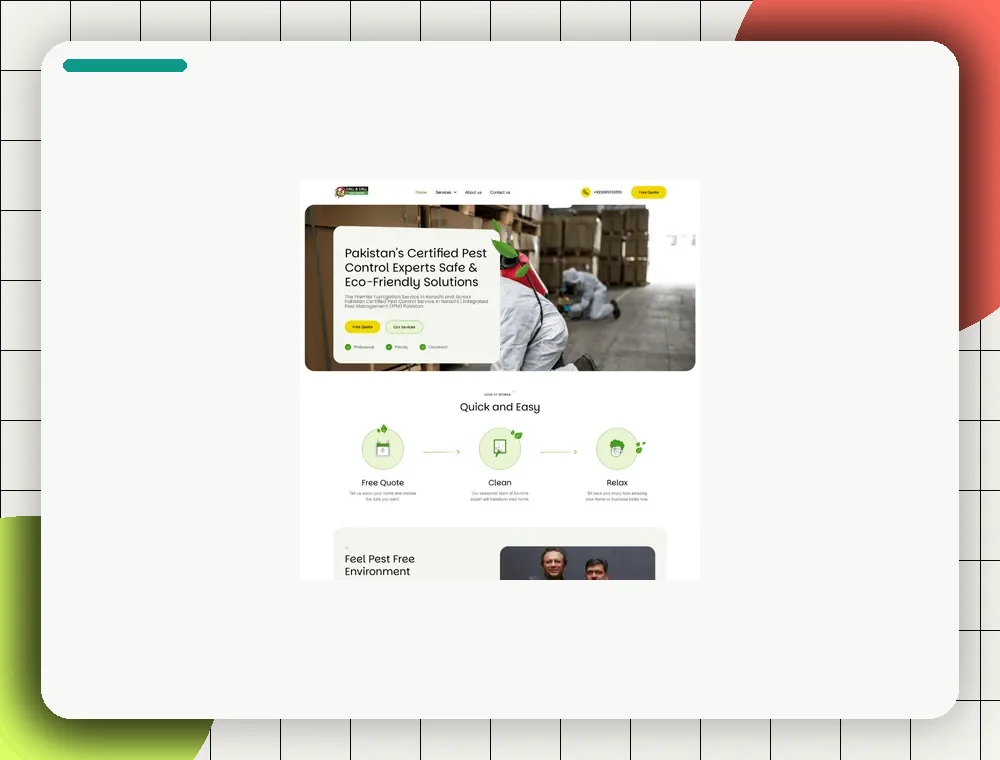Click the "Convenient" label

[x=438, y=347]
